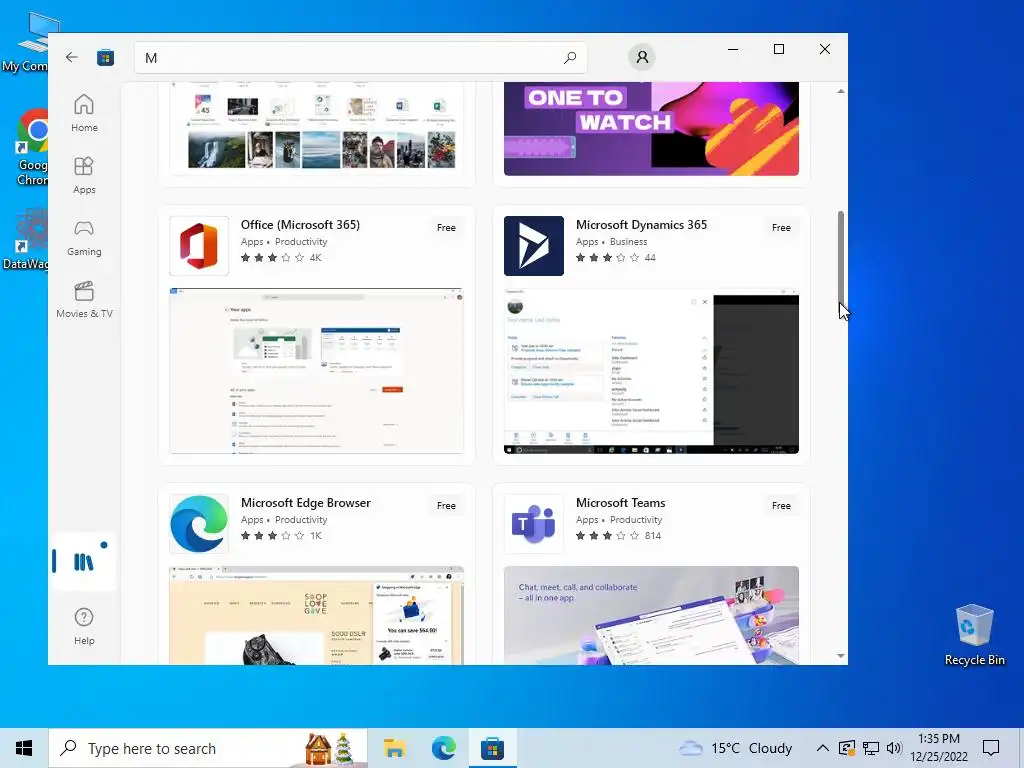Select the Google Chrome desktop shortcut

pyautogui.click(x=33, y=148)
